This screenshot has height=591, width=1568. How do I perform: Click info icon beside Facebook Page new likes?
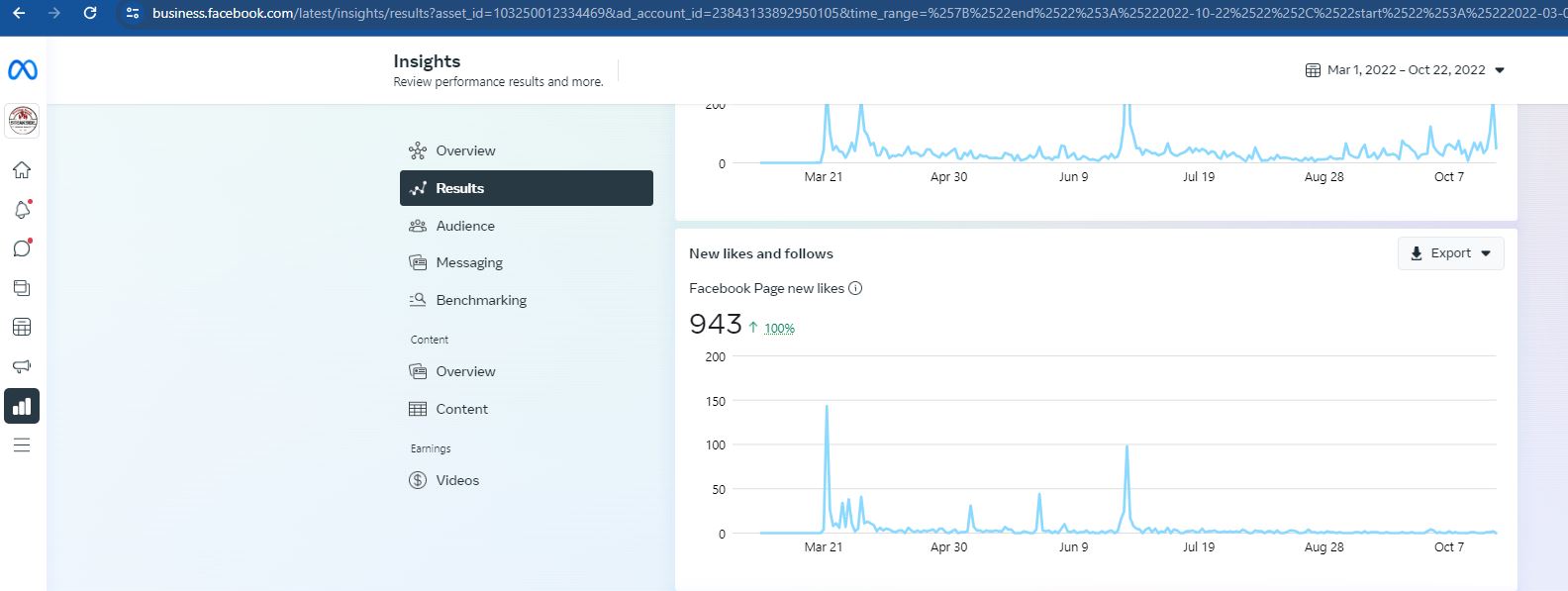click(855, 288)
